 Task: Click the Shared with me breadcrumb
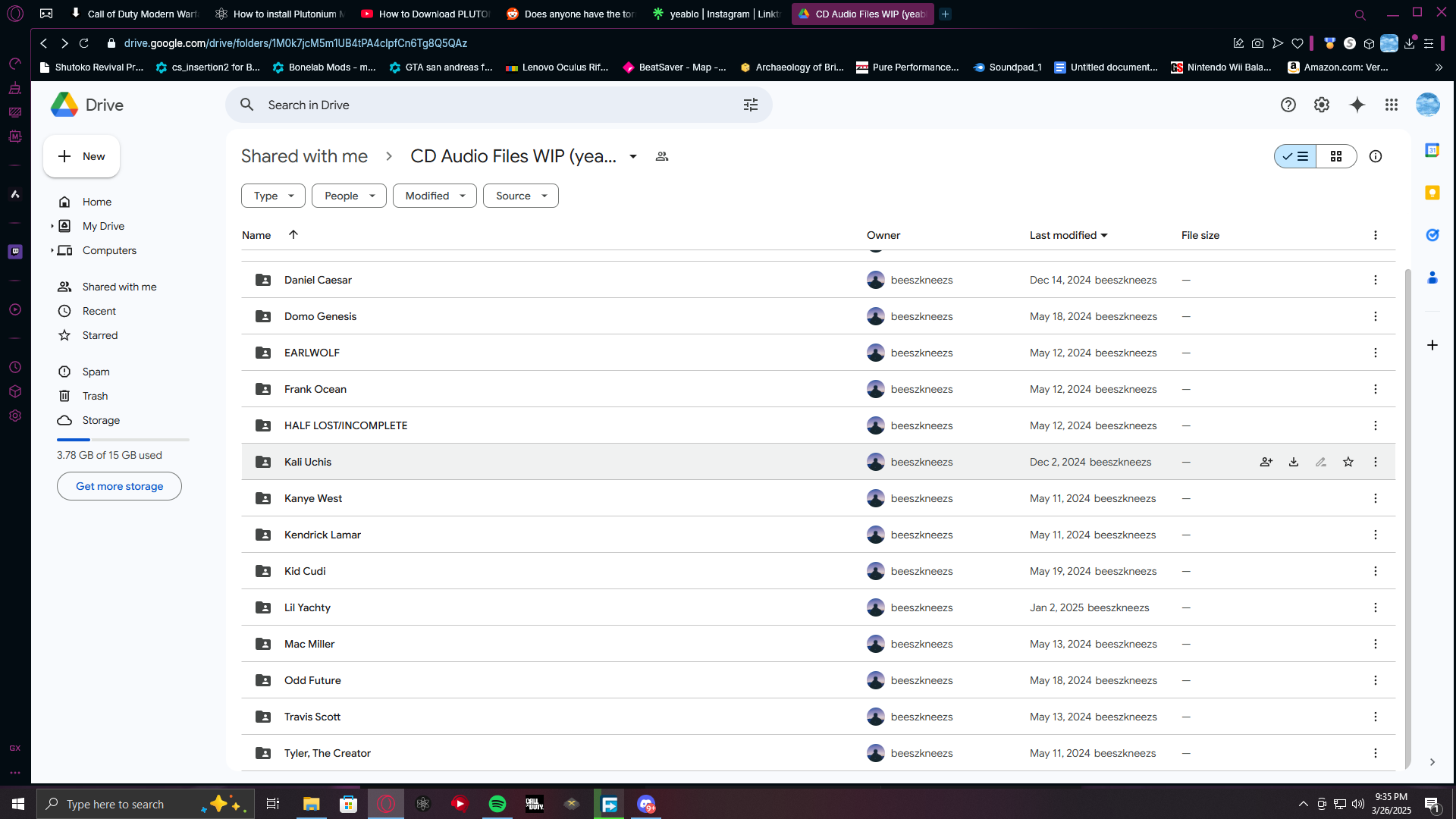[x=304, y=156]
